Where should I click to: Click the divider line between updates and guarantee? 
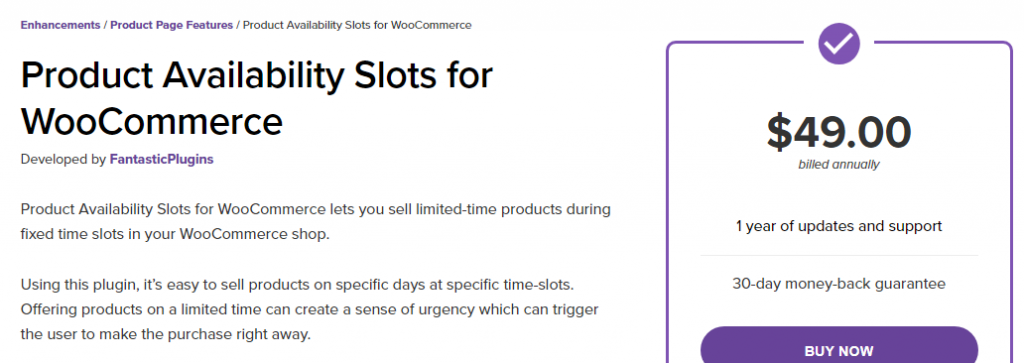click(839, 255)
